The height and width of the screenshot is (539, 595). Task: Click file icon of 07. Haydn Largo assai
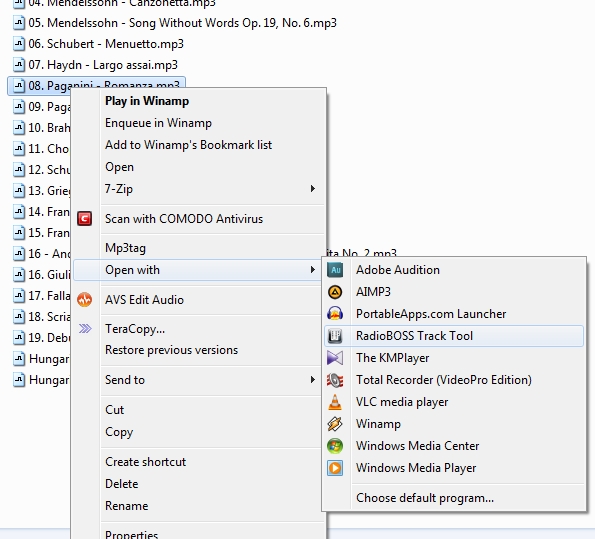19,65
